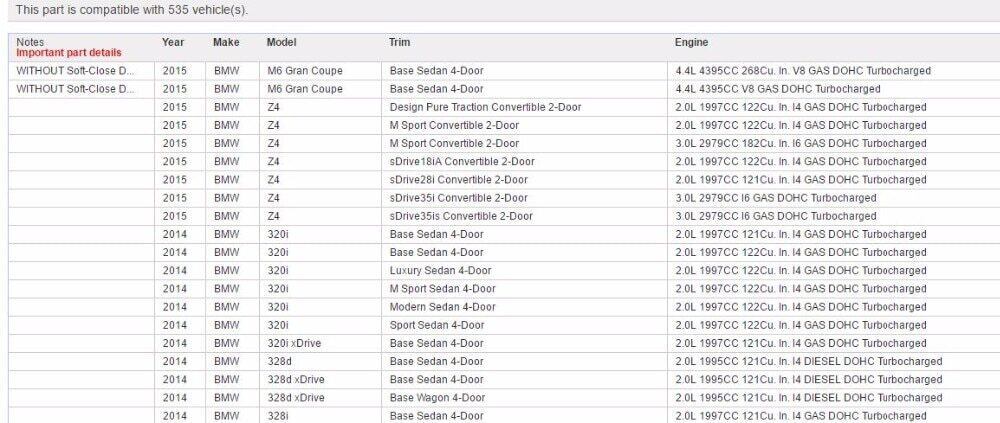Click the Make column header
1000x423 pixels.
[226, 43]
